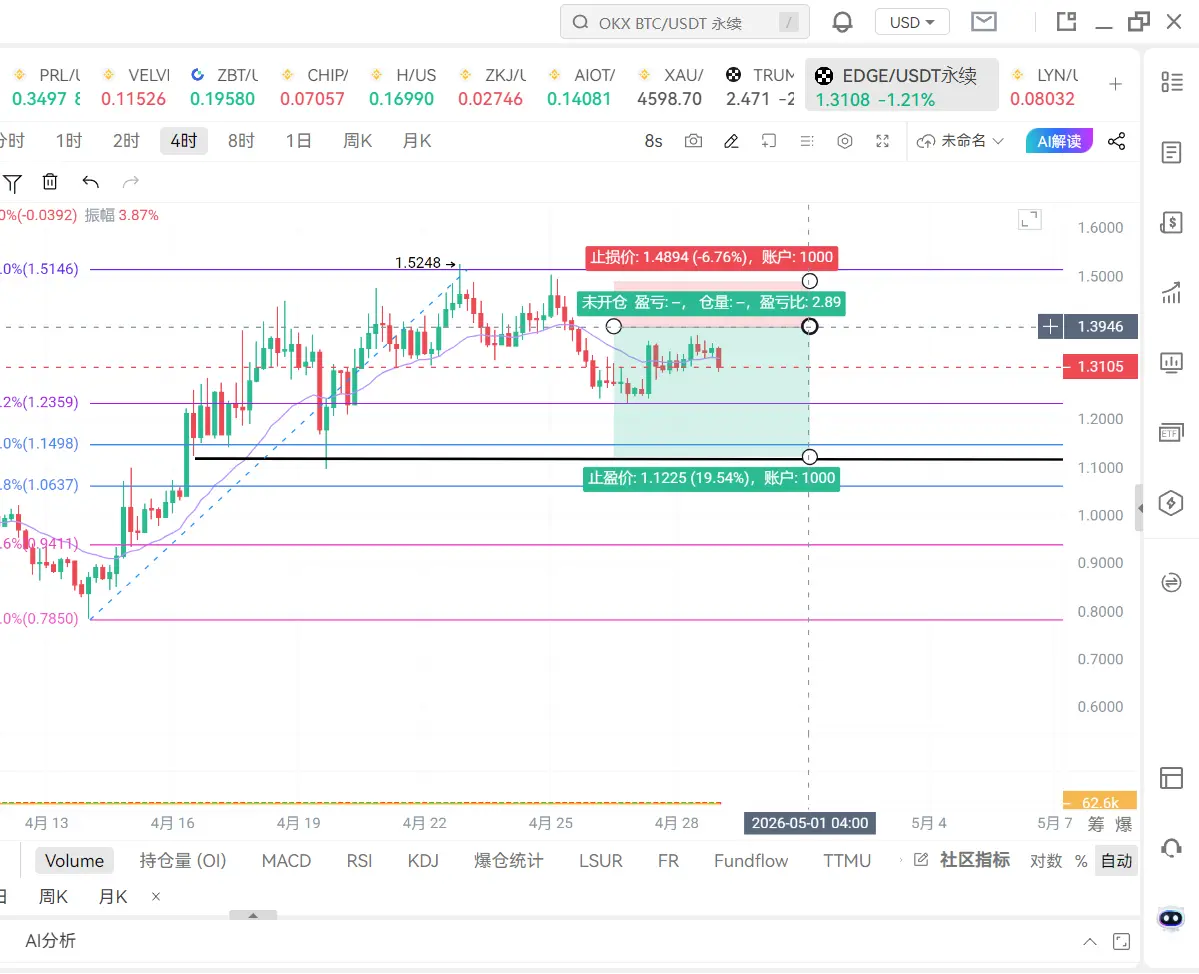
Task: Undo last drawing action
Action: click(90, 182)
